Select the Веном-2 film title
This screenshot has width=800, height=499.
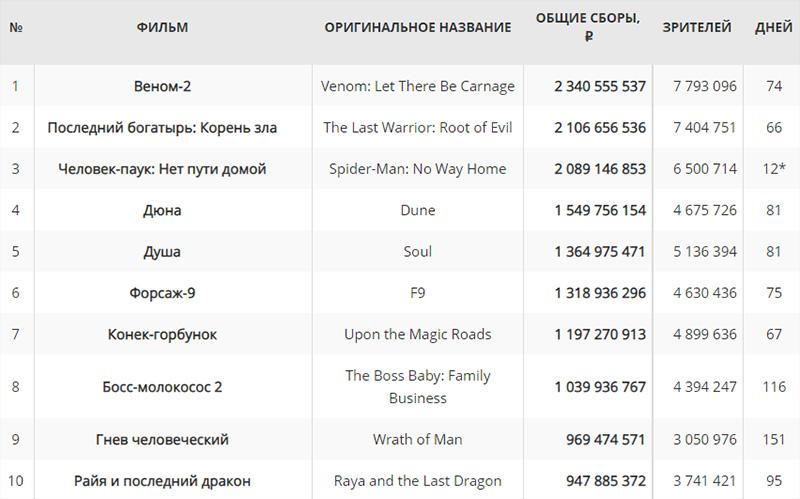[162, 86]
